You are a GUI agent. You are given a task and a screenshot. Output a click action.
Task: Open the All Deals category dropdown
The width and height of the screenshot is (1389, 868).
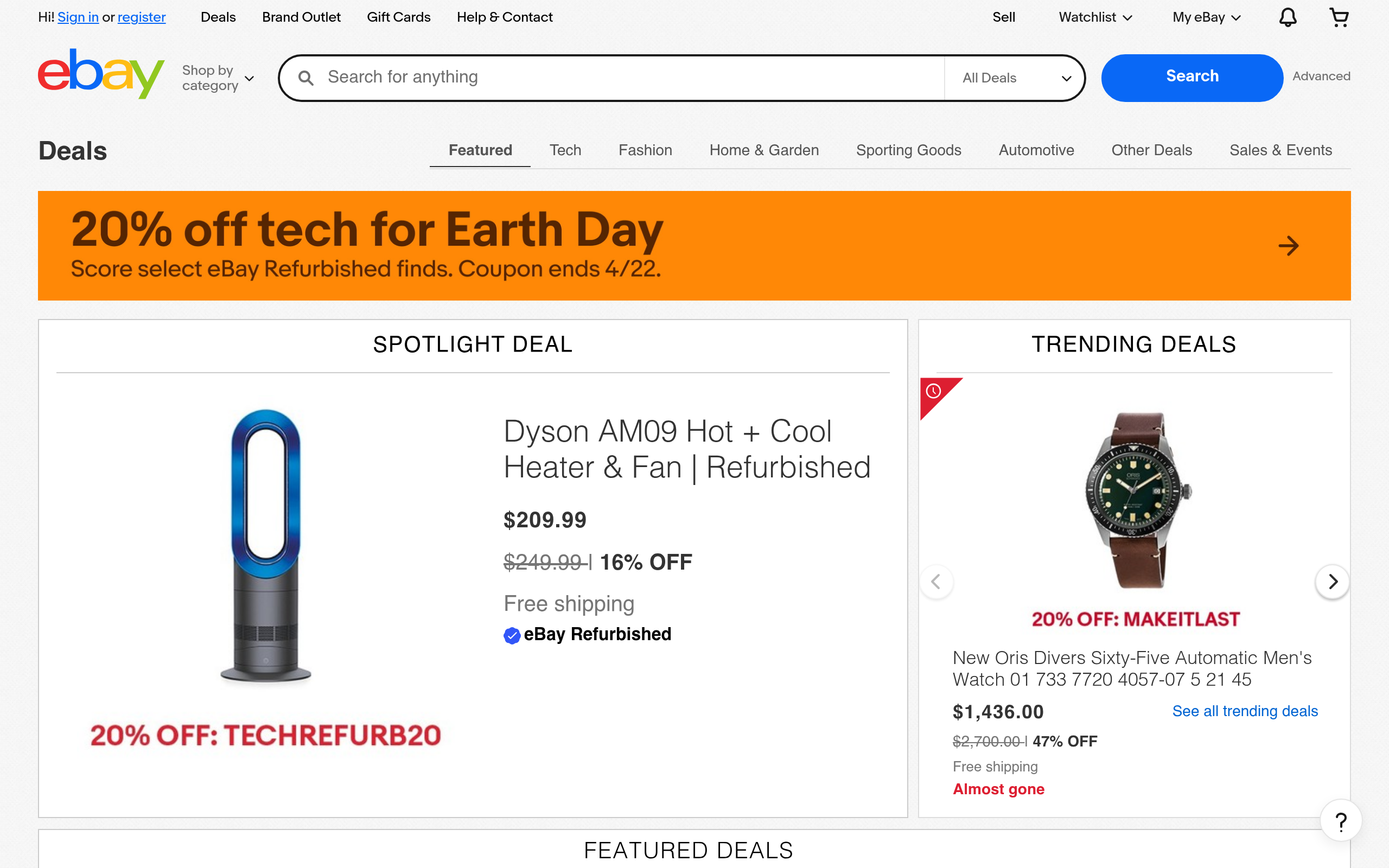click(1016, 78)
